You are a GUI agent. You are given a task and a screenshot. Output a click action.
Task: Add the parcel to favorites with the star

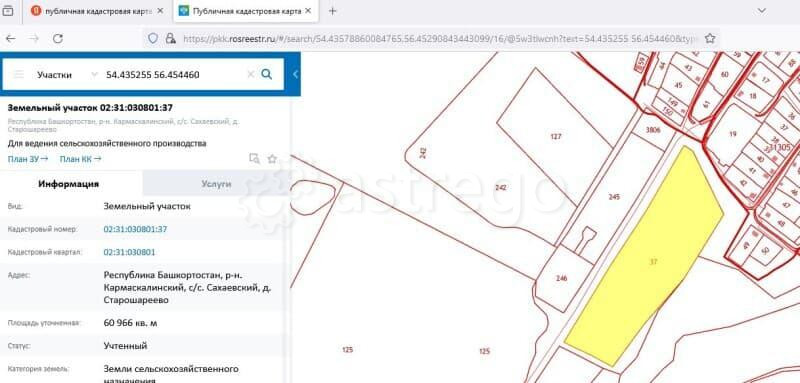pos(272,159)
